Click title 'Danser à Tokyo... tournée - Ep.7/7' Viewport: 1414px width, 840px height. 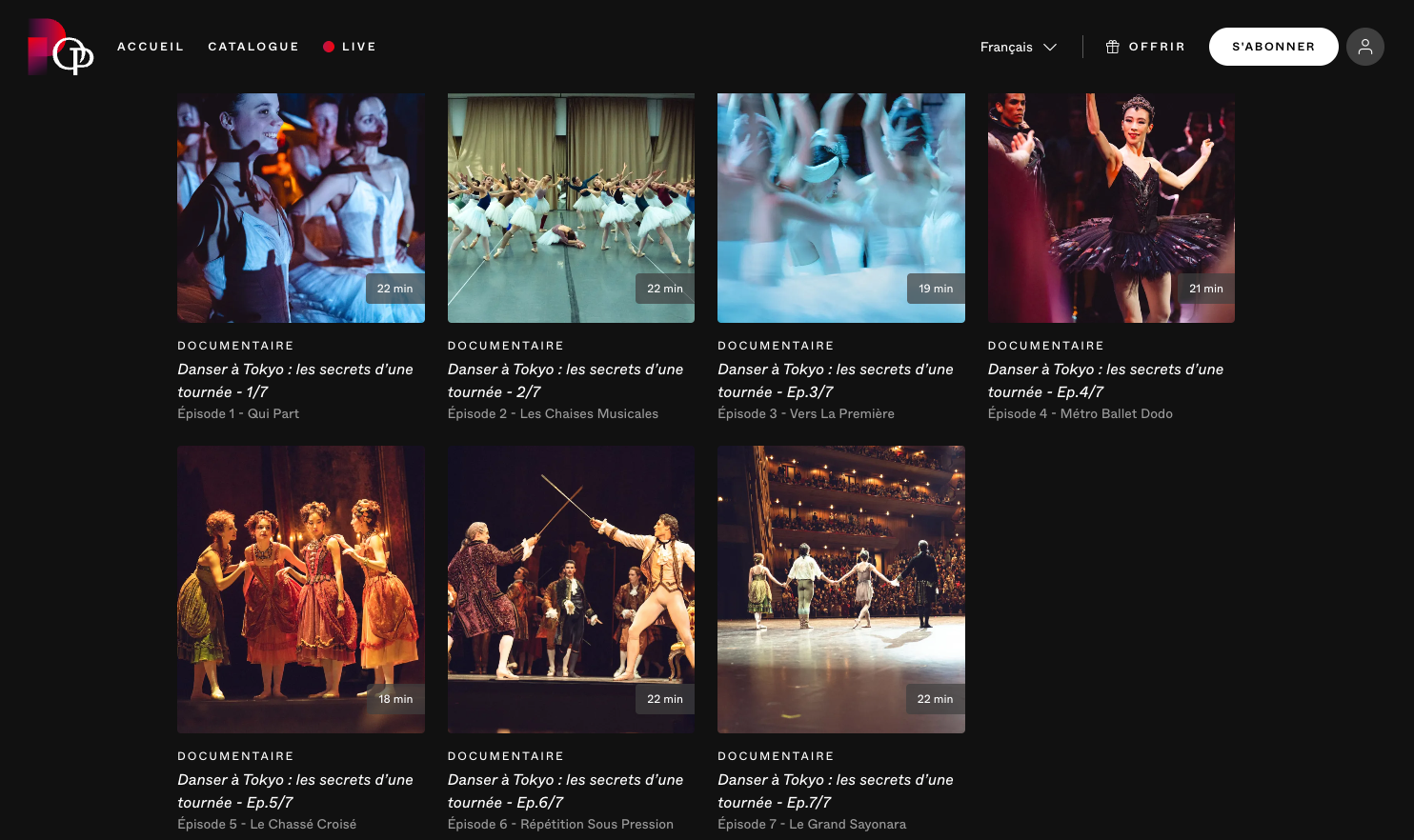[x=836, y=790]
